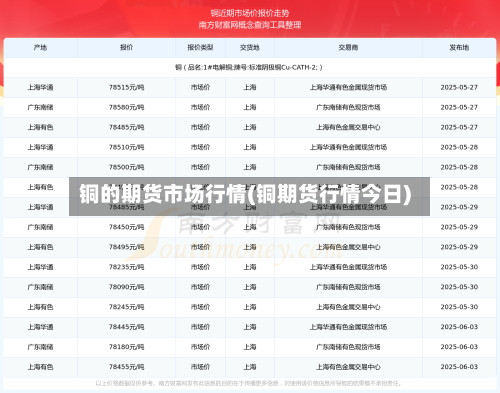
Task: Select the subtitle 南方财富网概念查询工具整理
Action: 250,25
